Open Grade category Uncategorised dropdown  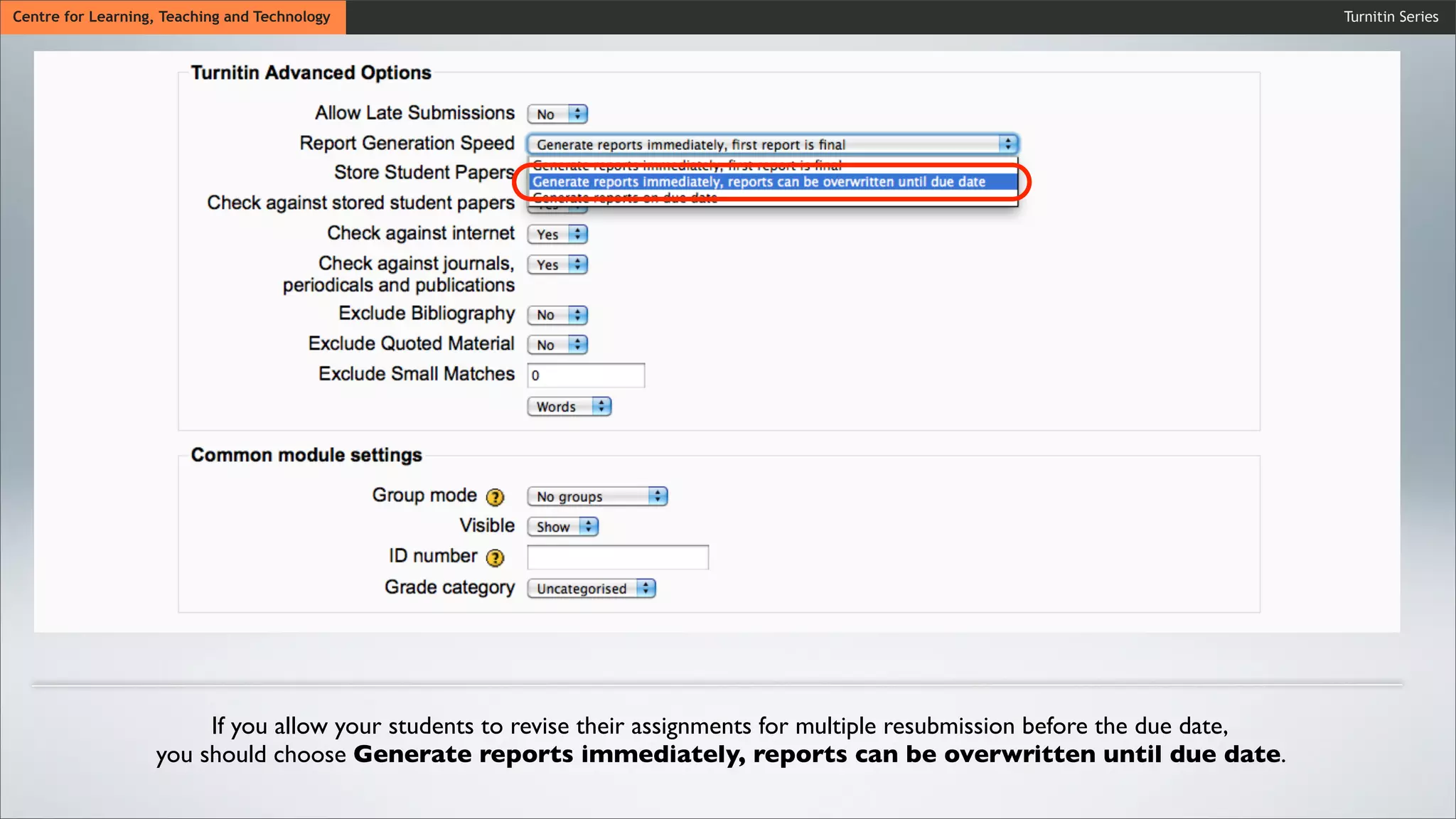(591, 589)
